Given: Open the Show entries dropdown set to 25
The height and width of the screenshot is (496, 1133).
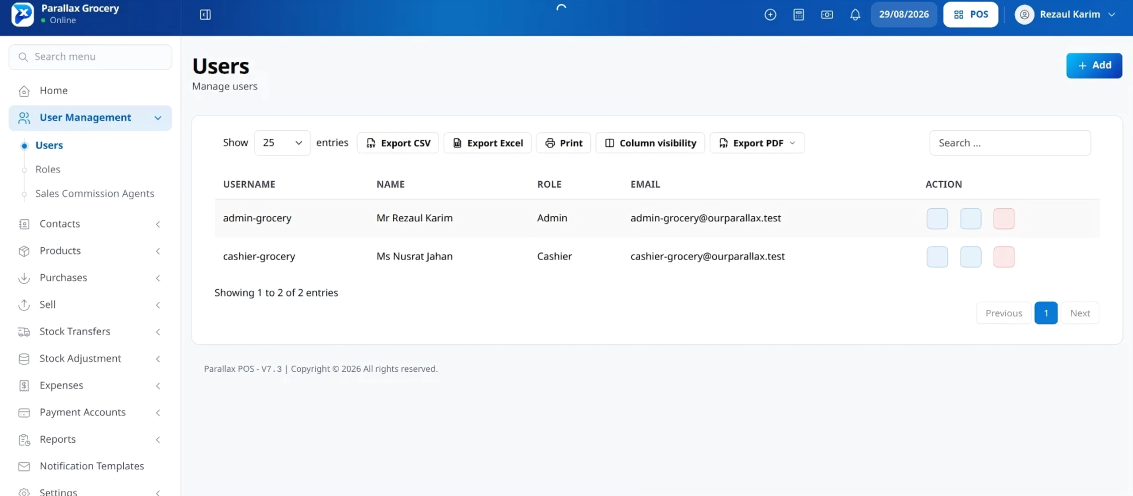Looking at the screenshot, I should (283, 143).
